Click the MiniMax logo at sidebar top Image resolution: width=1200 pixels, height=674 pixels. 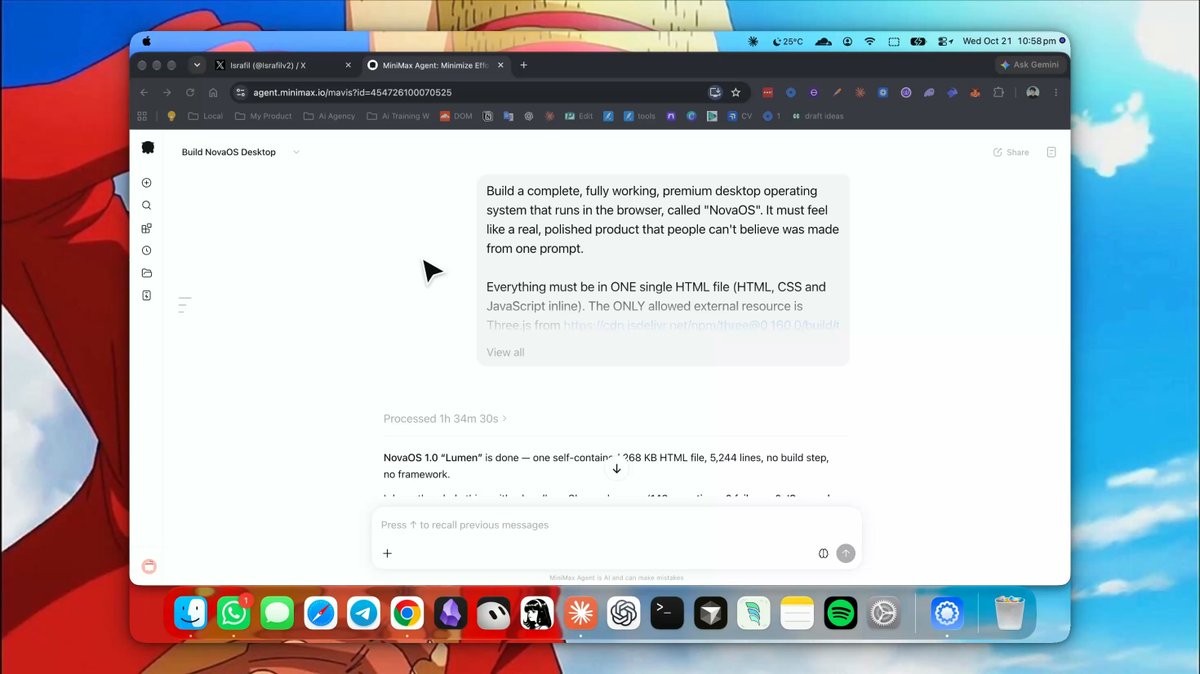click(x=148, y=148)
